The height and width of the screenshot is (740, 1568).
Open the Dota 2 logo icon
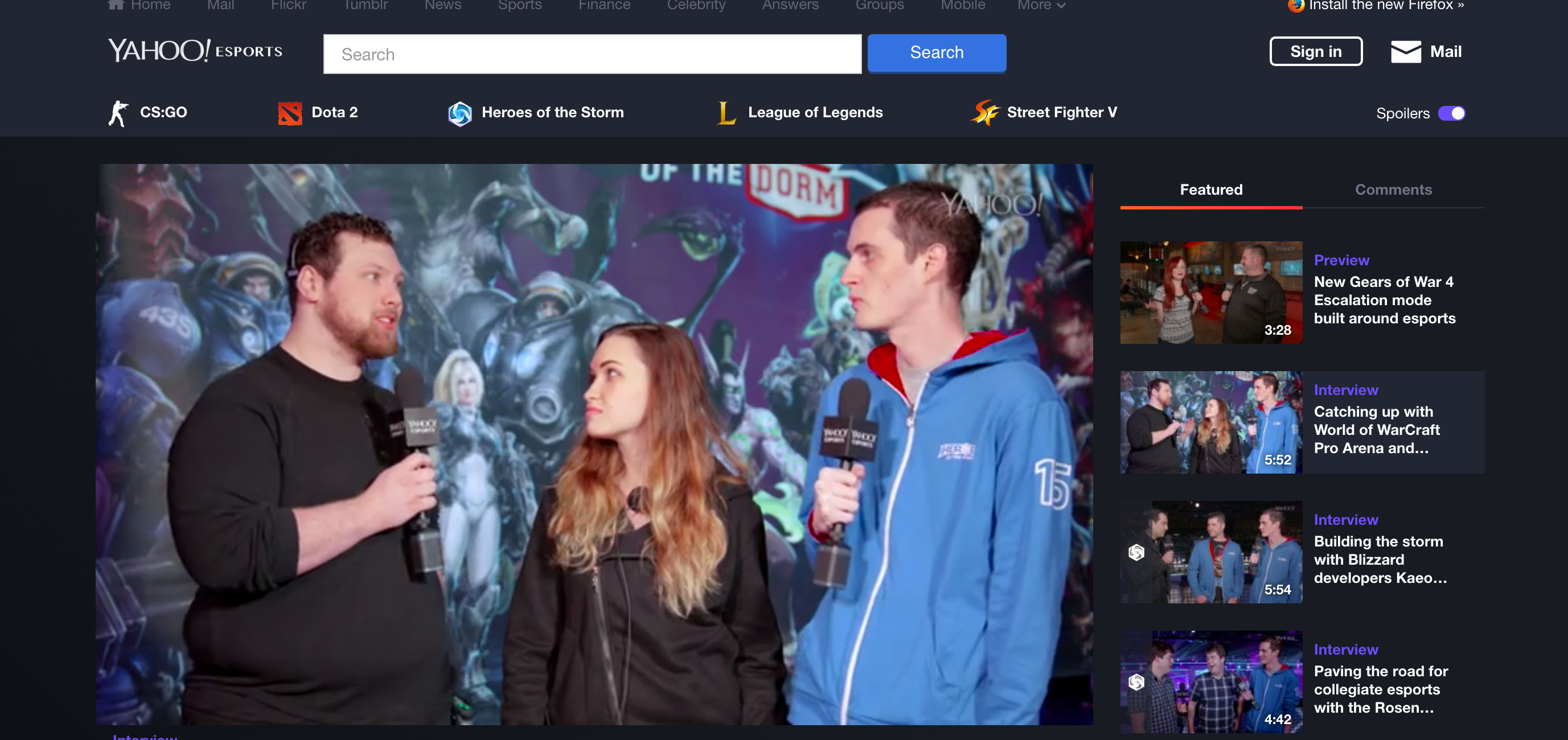(x=290, y=113)
